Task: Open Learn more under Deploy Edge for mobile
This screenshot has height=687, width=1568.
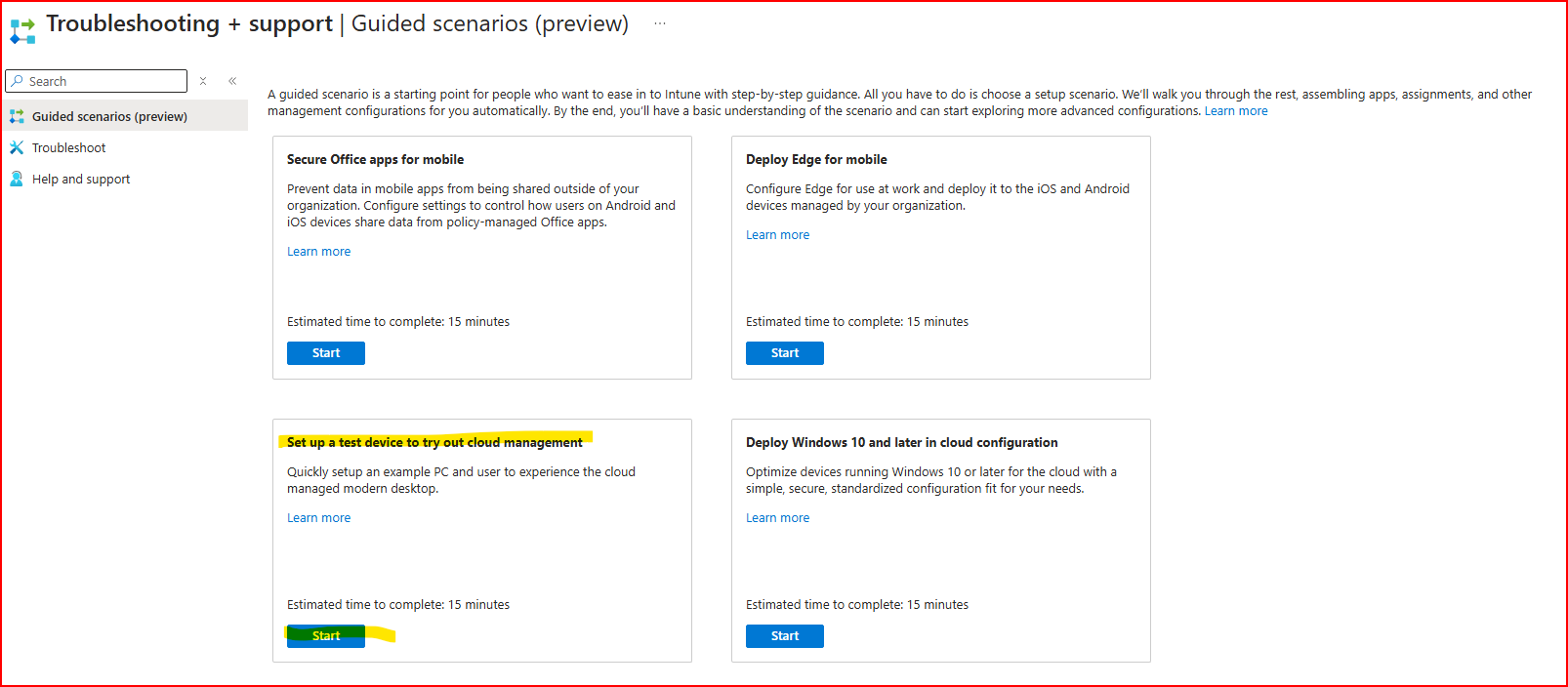Action: 777,235
